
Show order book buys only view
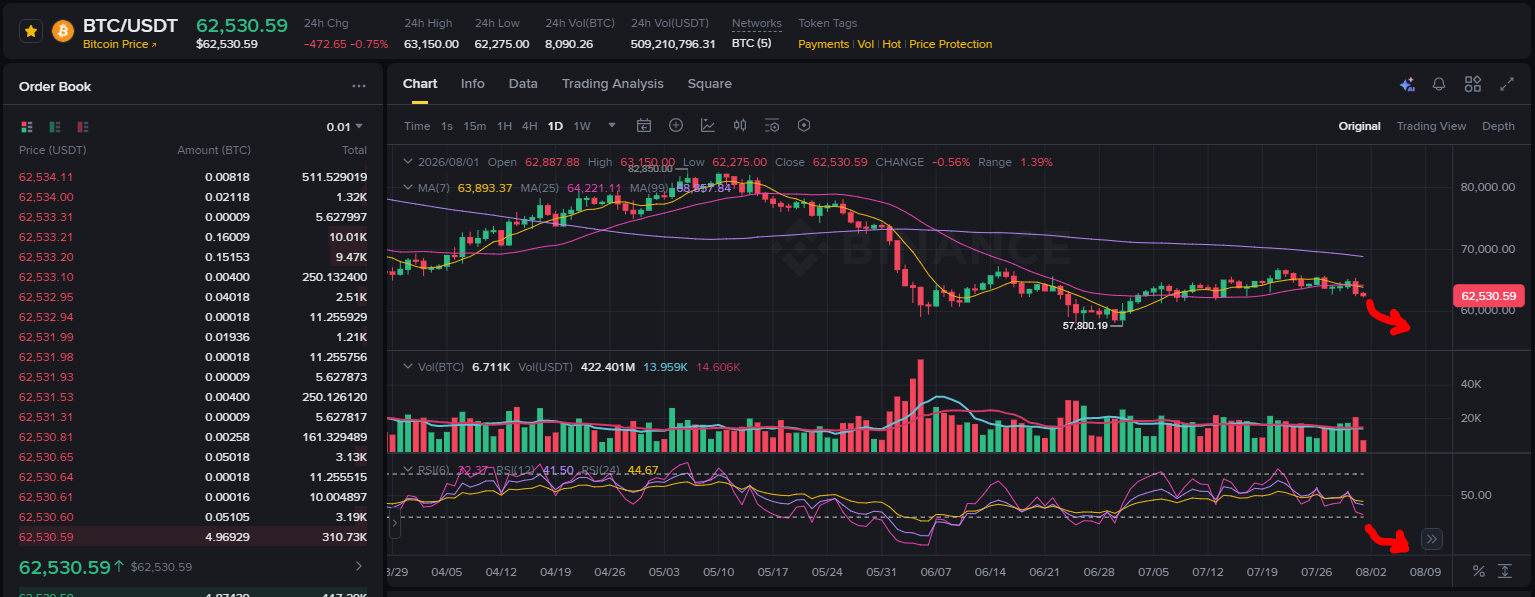click(55, 127)
